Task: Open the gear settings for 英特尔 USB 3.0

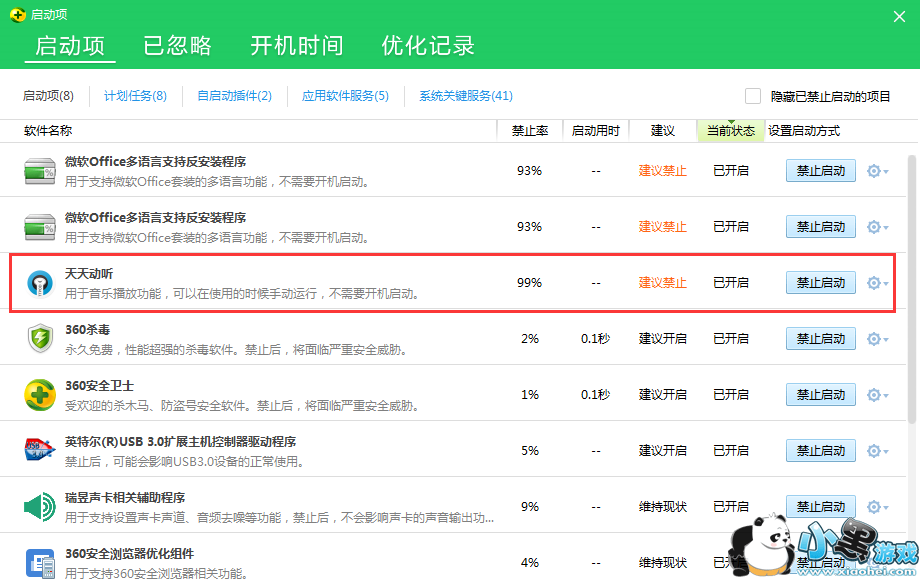Action: [x=876, y=451]
